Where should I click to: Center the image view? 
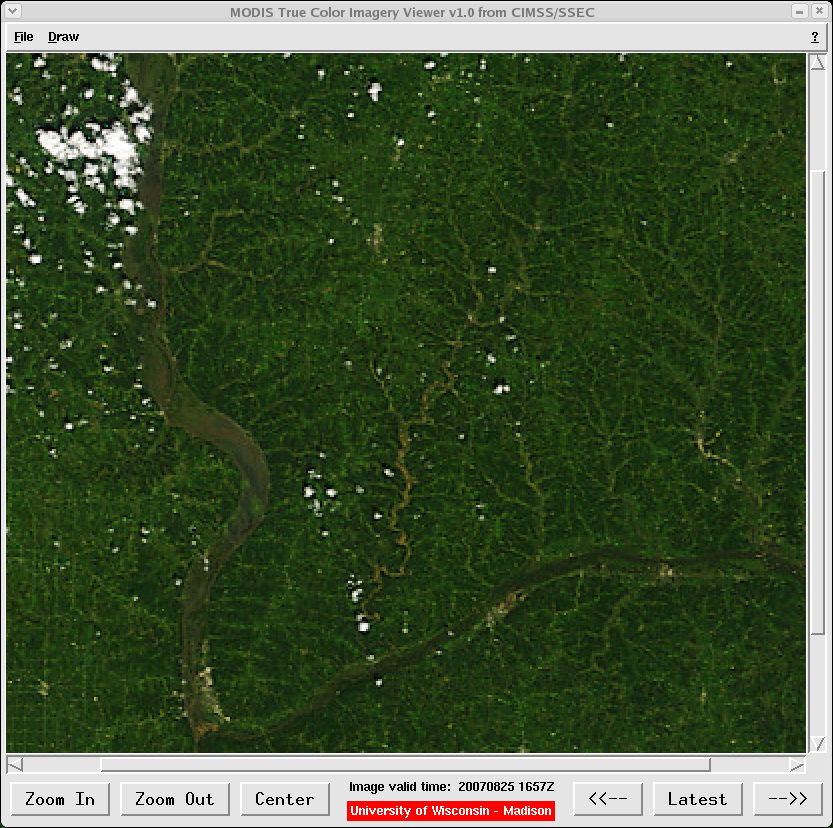tap(285, 799)
